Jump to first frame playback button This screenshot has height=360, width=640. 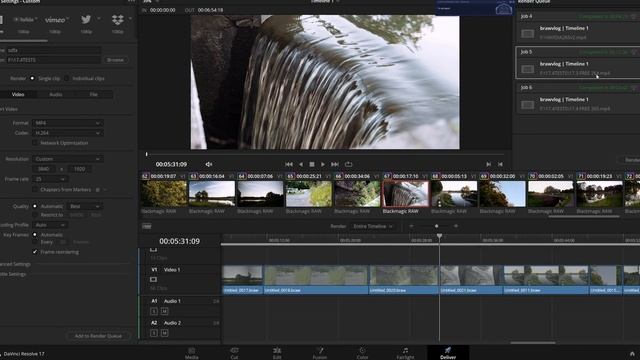[289, 164]
